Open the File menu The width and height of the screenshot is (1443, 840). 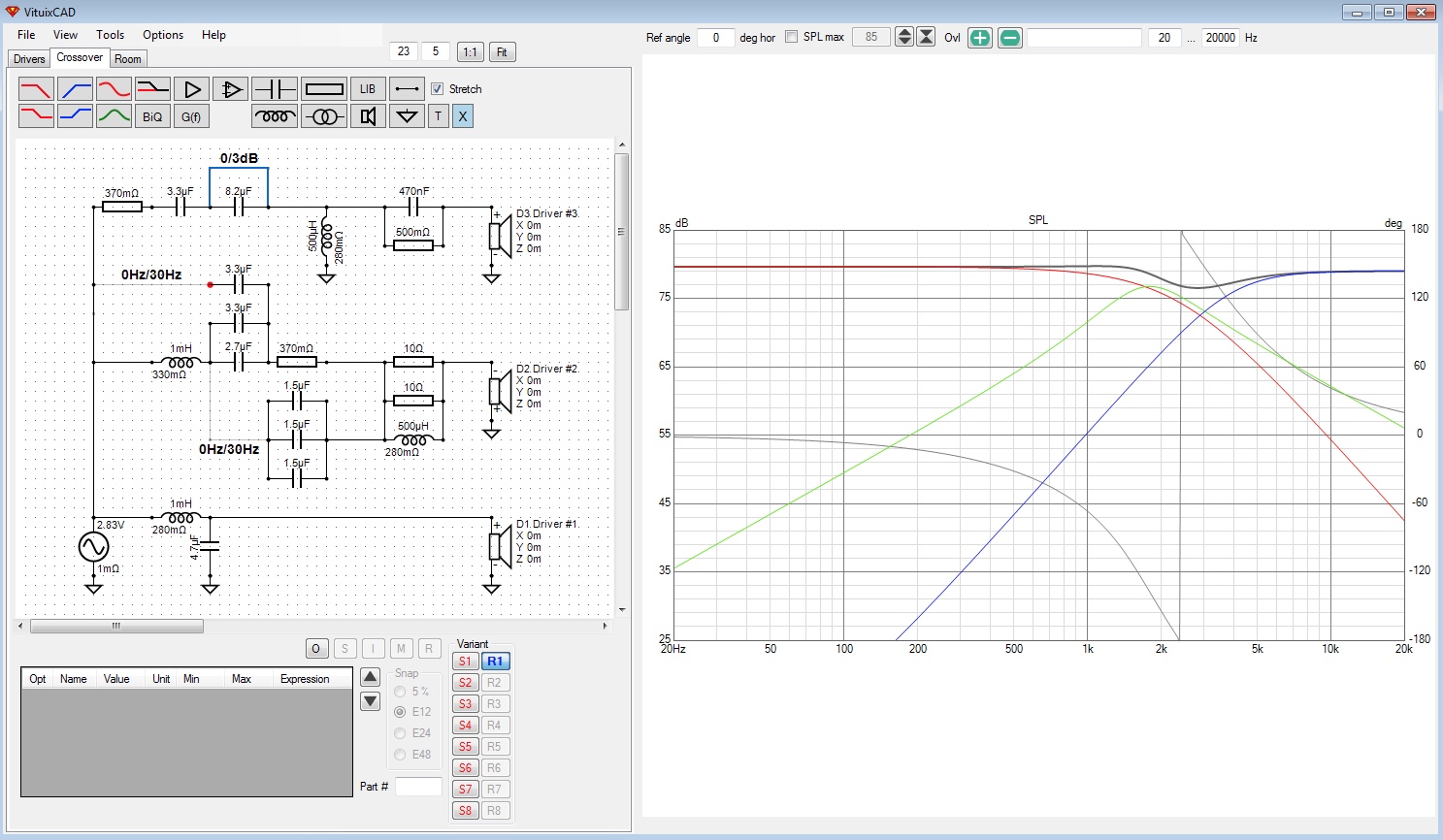pyautogui.click(x=26, y=35)
